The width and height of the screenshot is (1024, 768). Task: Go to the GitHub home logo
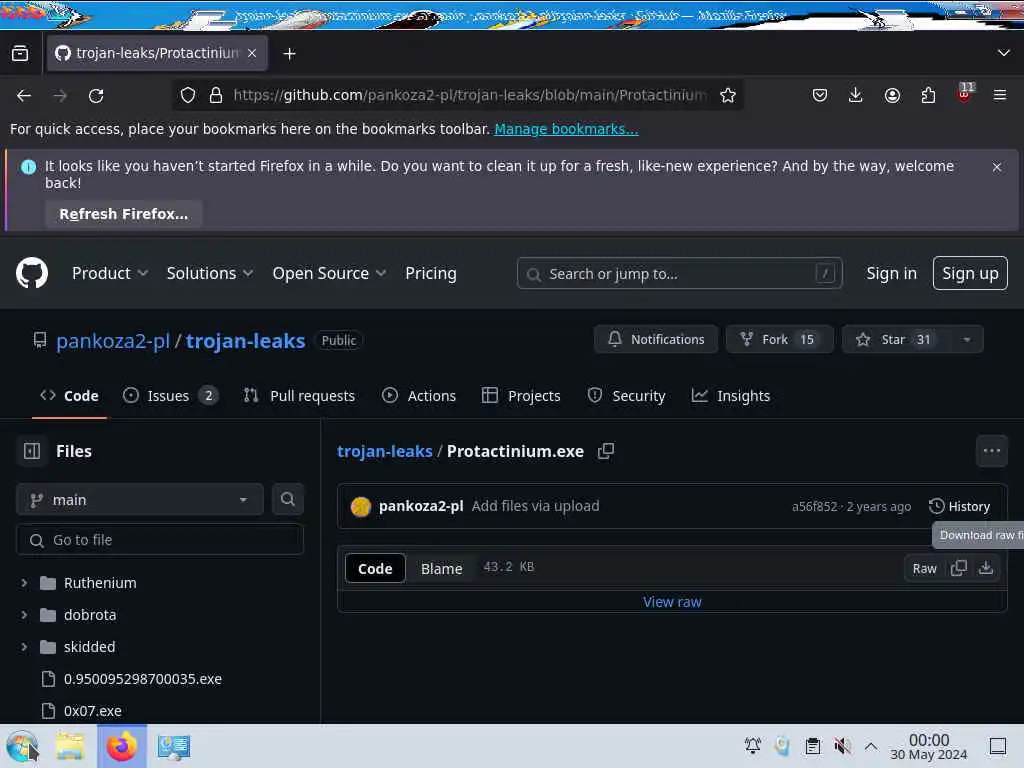(32, 273)
